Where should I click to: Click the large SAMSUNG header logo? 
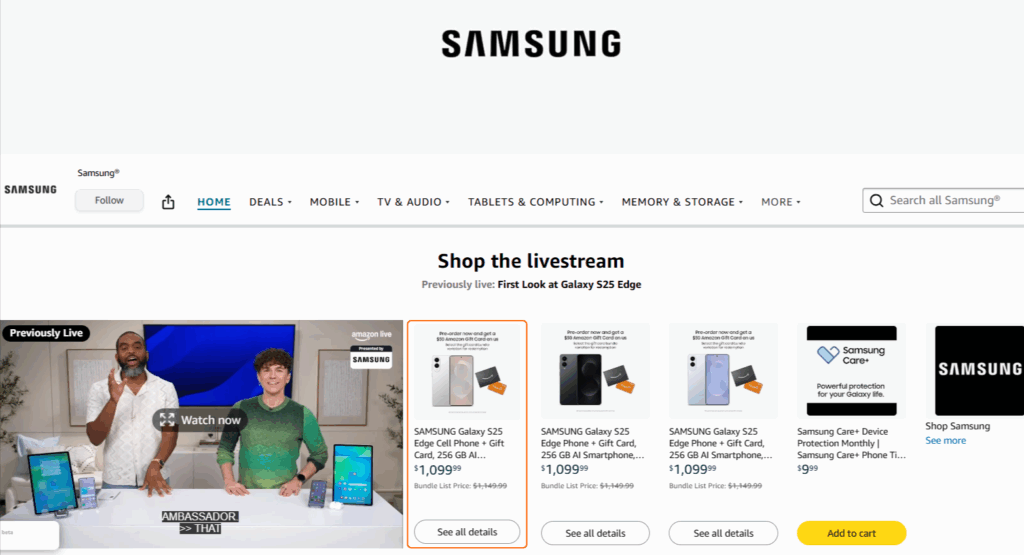point(531,44)
